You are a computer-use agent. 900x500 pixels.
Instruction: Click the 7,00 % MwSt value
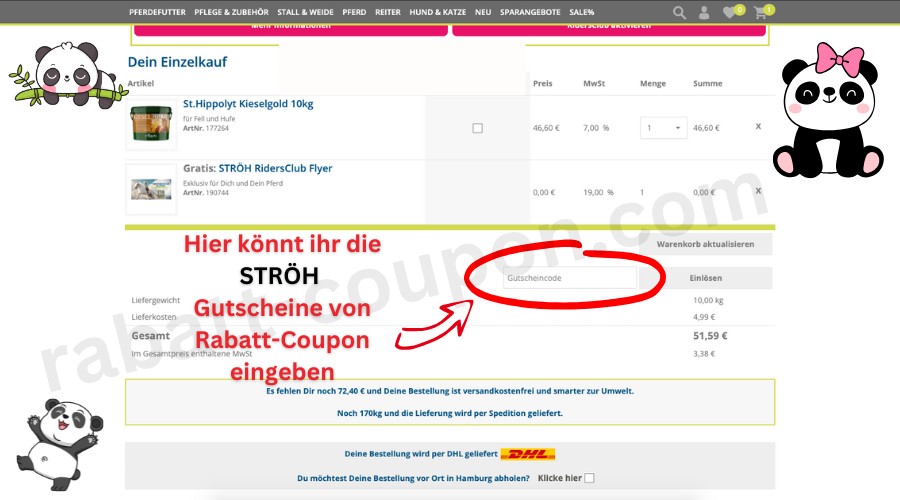(x=596, y=128)
